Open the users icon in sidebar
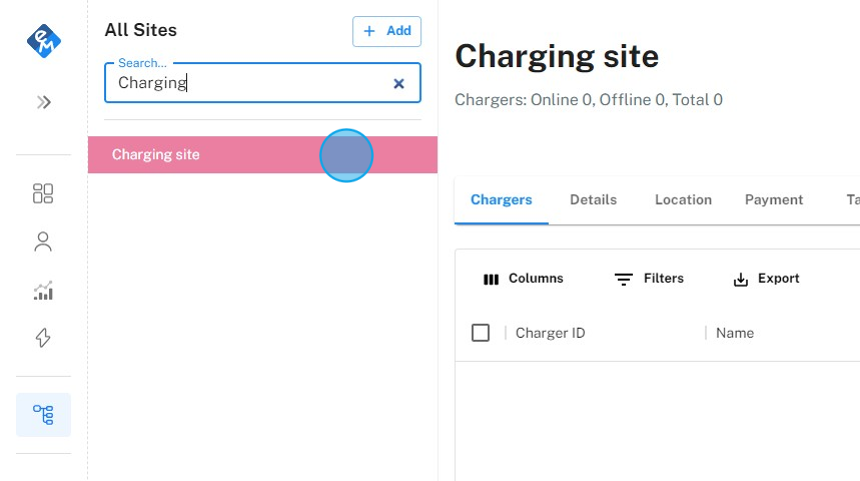Image resolution: width=860 pixels, height=481 pixels. coord(43,242)
